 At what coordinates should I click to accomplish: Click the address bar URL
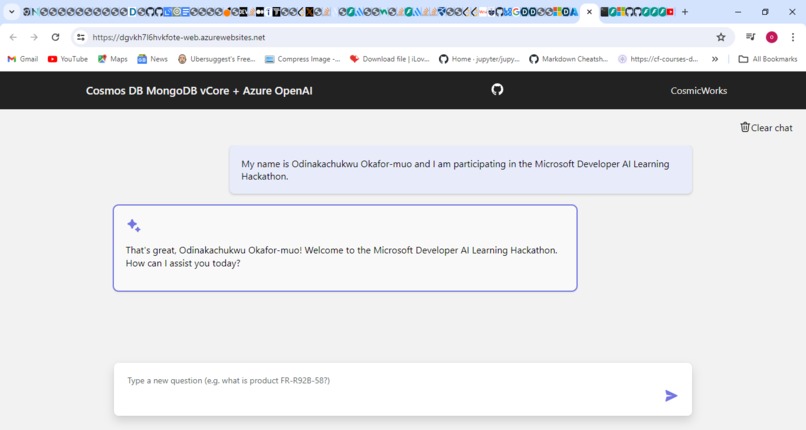point(179,38)
